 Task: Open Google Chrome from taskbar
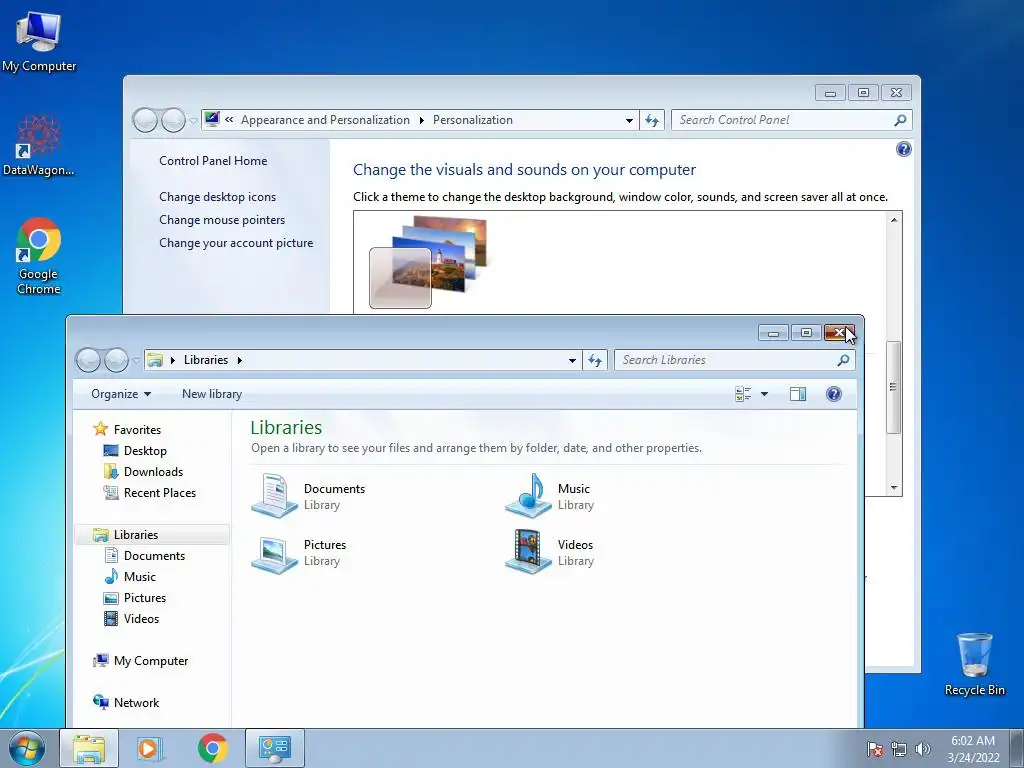click(x=212, y=748)
